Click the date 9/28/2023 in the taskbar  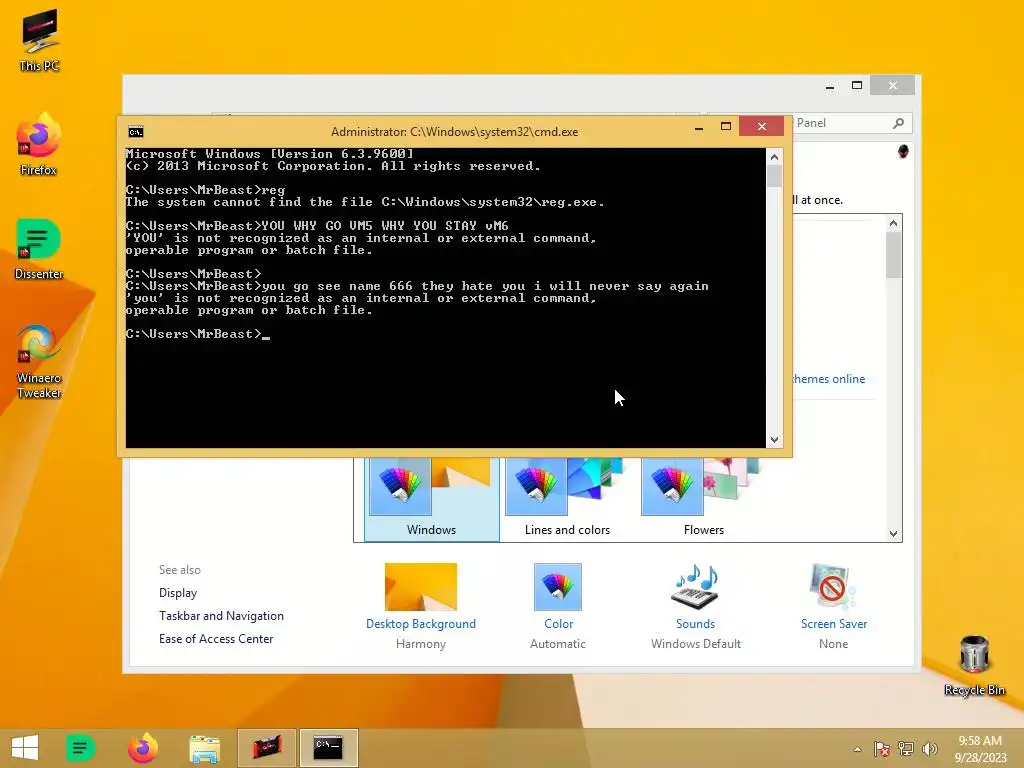pyautogui.click(x=981, y=758)
